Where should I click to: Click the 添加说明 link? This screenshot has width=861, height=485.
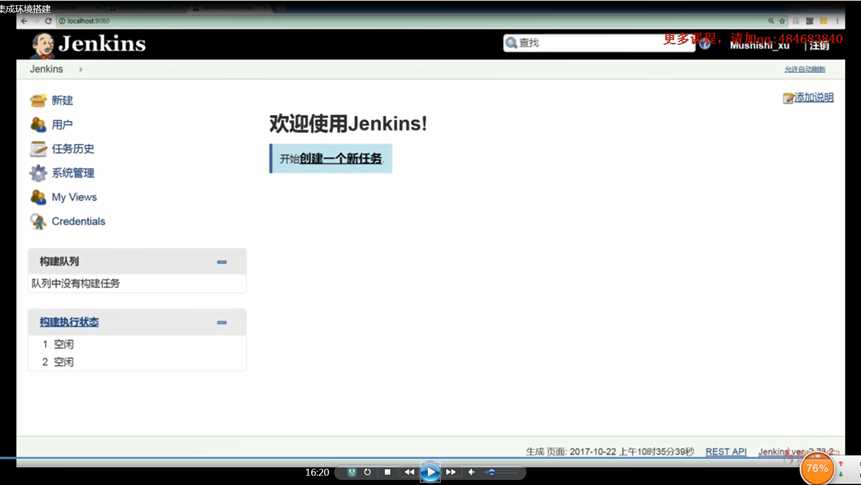pos(814,97)
